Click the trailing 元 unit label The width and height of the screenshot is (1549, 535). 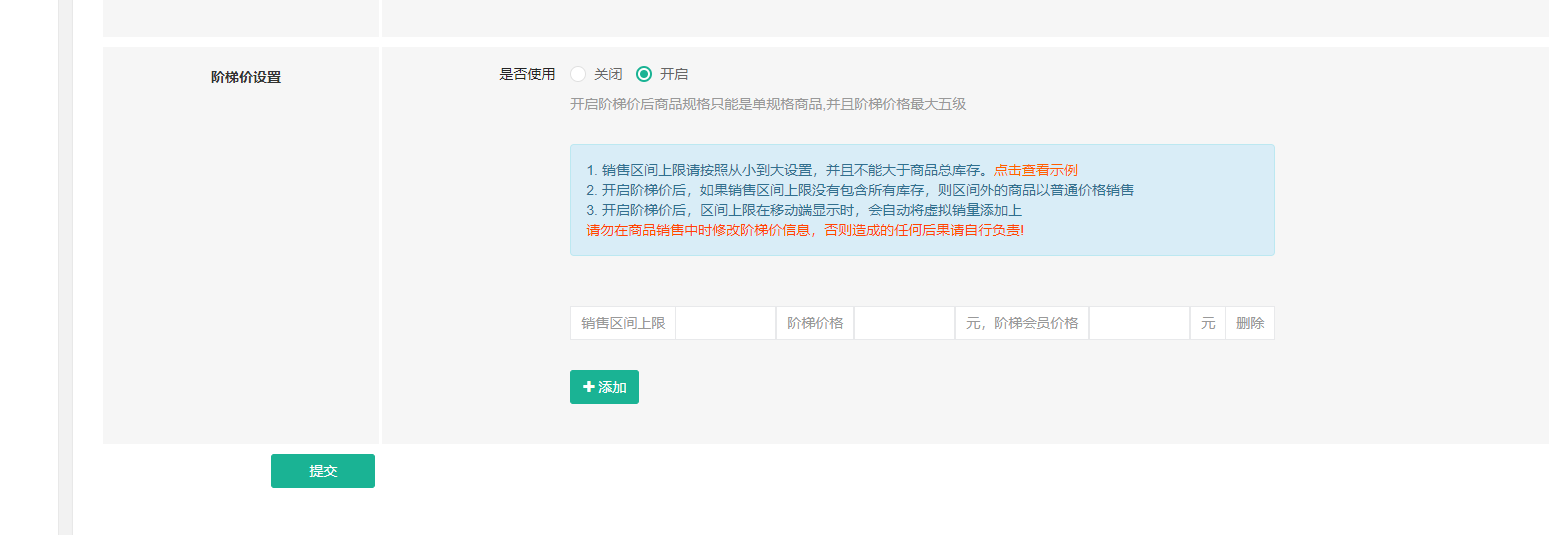[1208, 323]
